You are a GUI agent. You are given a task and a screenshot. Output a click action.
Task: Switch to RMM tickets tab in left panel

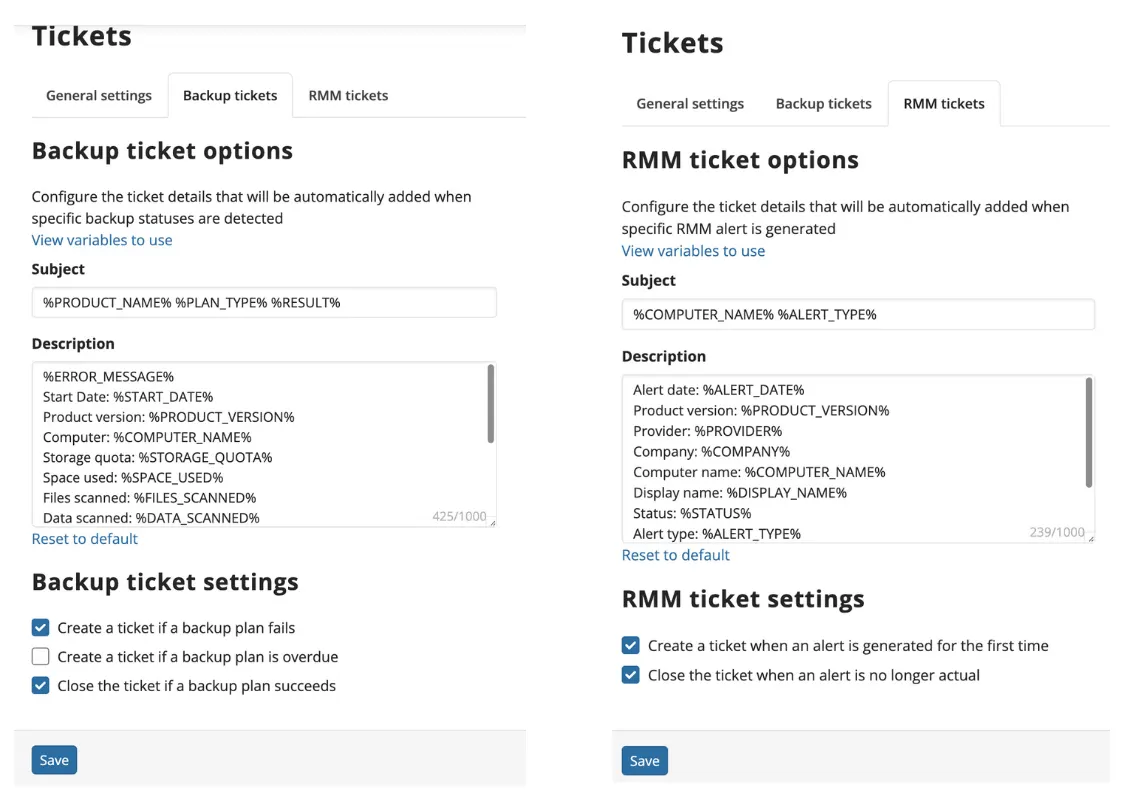point(348,96)
